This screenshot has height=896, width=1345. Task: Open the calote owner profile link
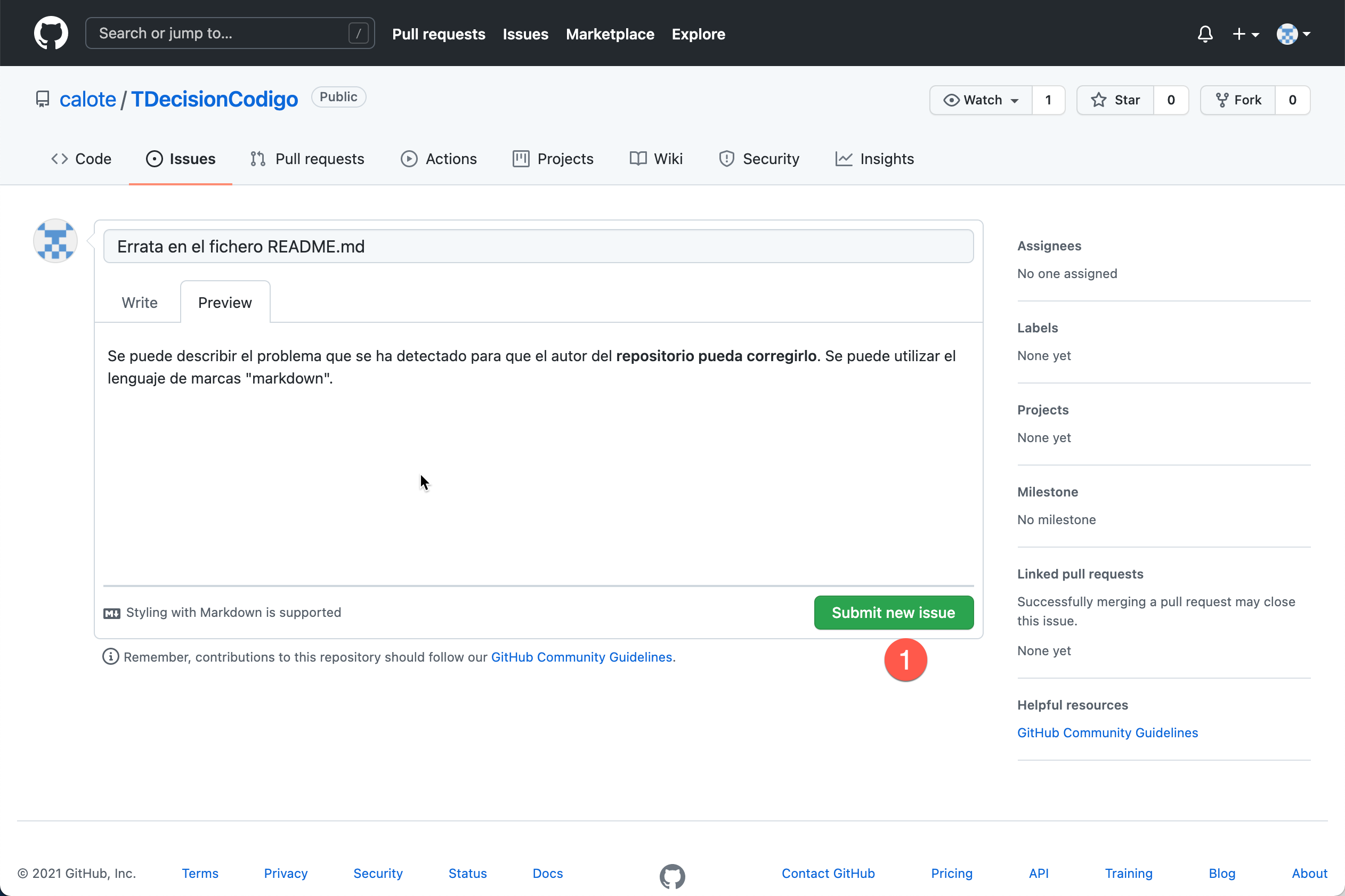click(x=87, y=100)
